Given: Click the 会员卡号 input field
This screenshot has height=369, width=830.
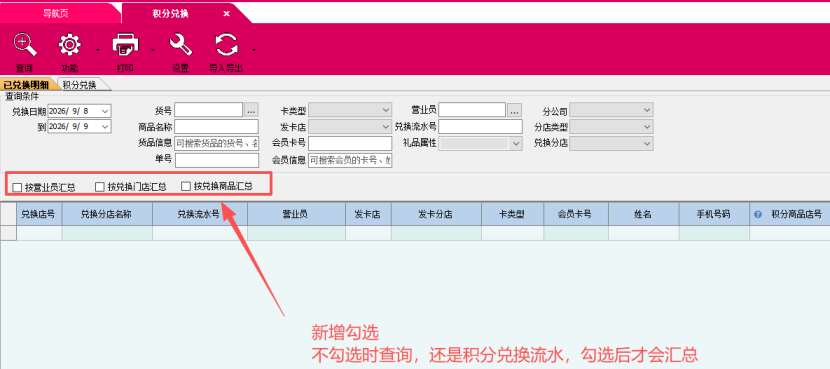Looking at the screenshot, I should [350, 143].
